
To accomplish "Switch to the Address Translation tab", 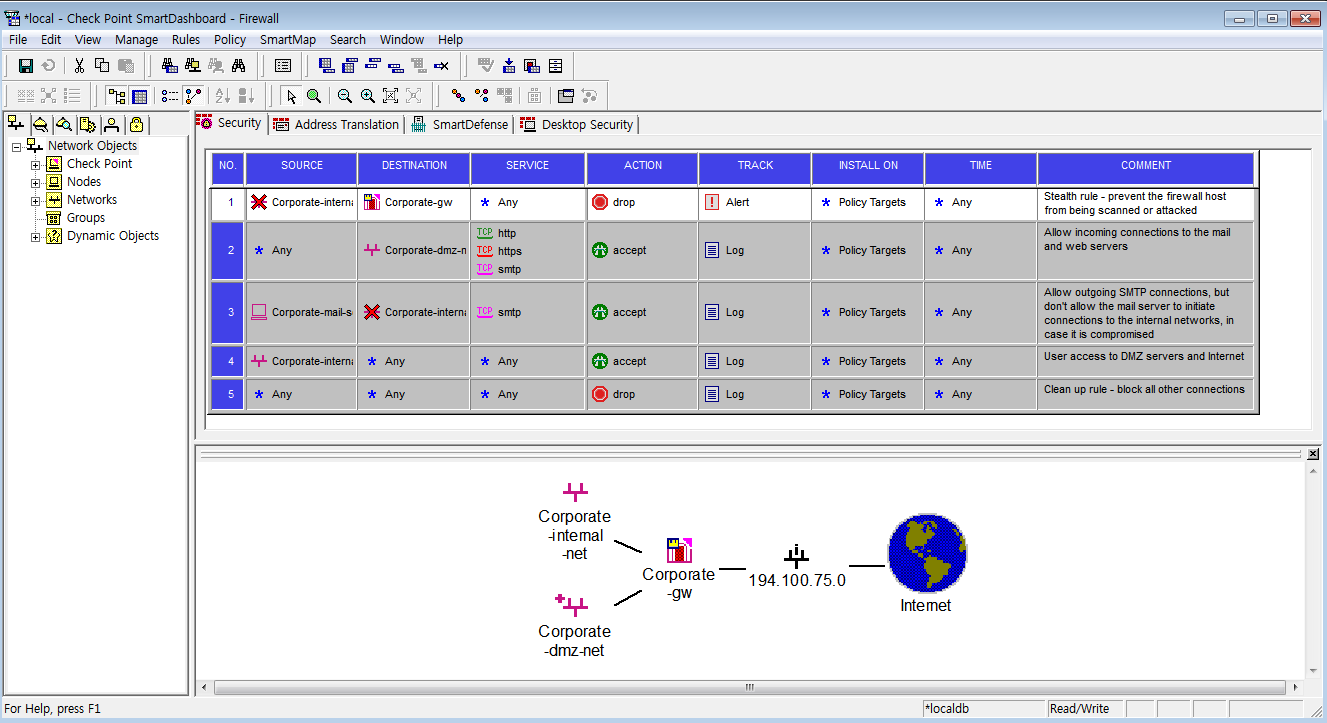I will pos(336,124).
